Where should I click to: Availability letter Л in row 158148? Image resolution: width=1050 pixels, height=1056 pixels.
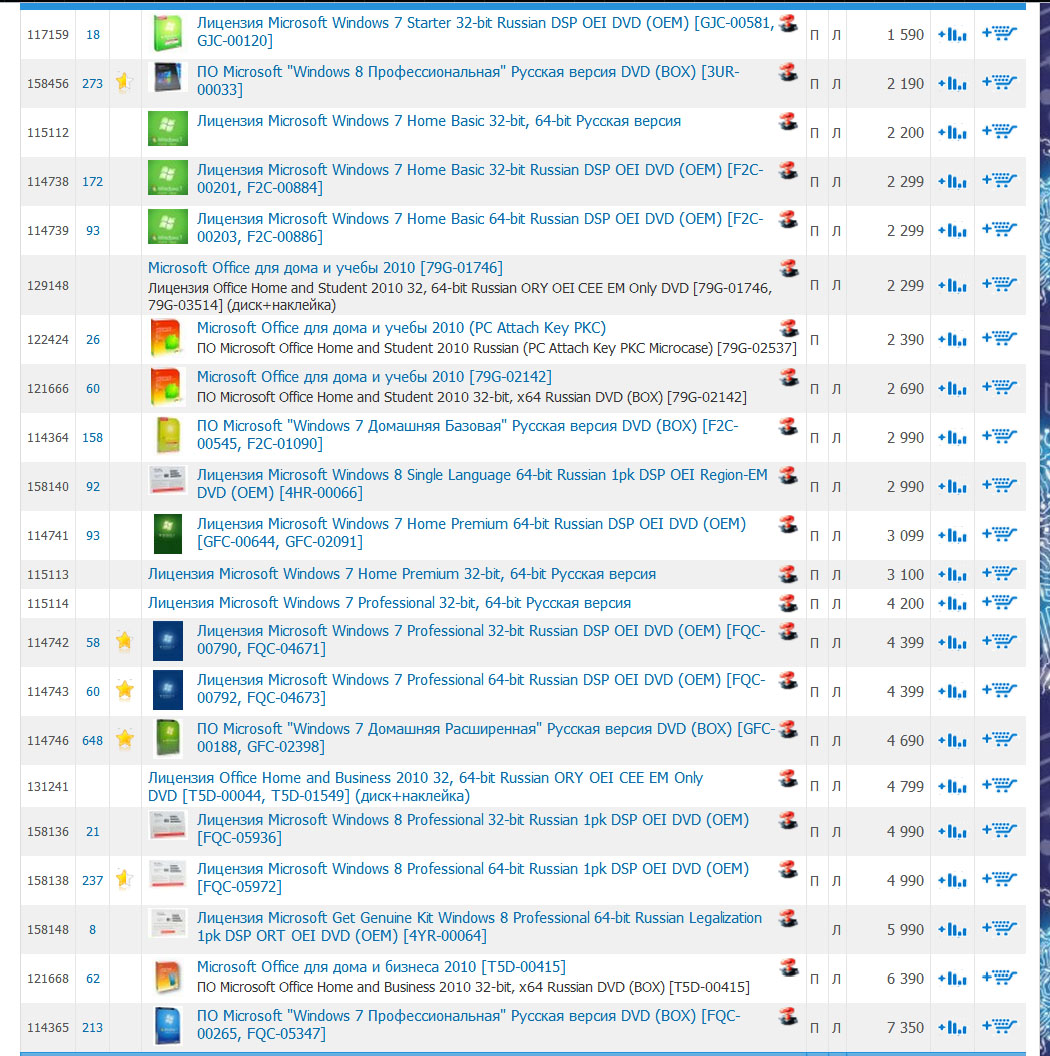836,930
